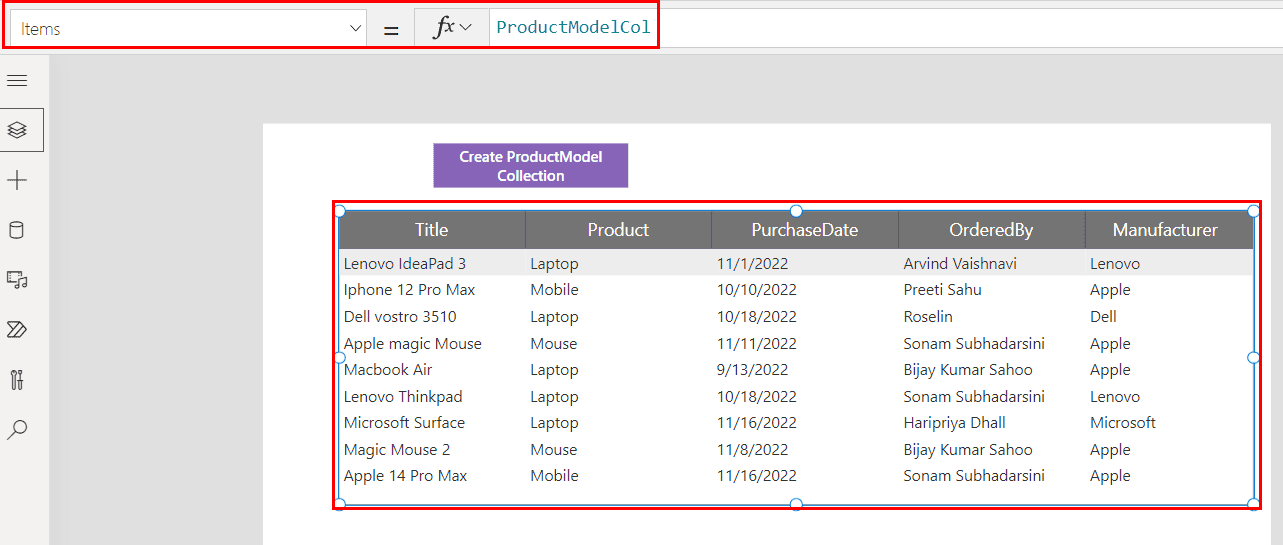This screenshot has width=1283, height=545.
Task: Click Apple 14 Pro Max cell
Action: [x=405, y=476]
